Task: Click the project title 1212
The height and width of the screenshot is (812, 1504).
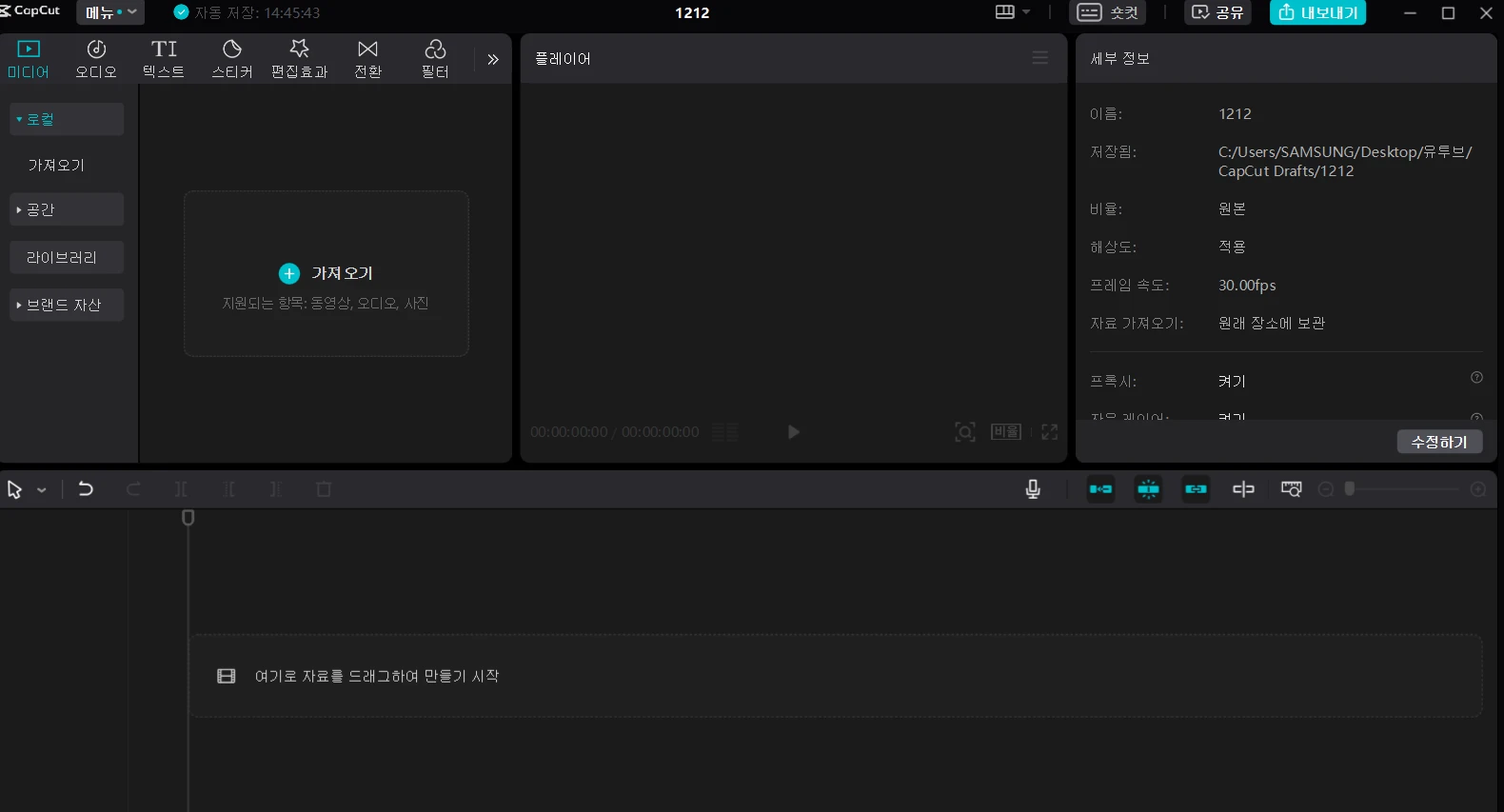Action: tap(692, 12)
